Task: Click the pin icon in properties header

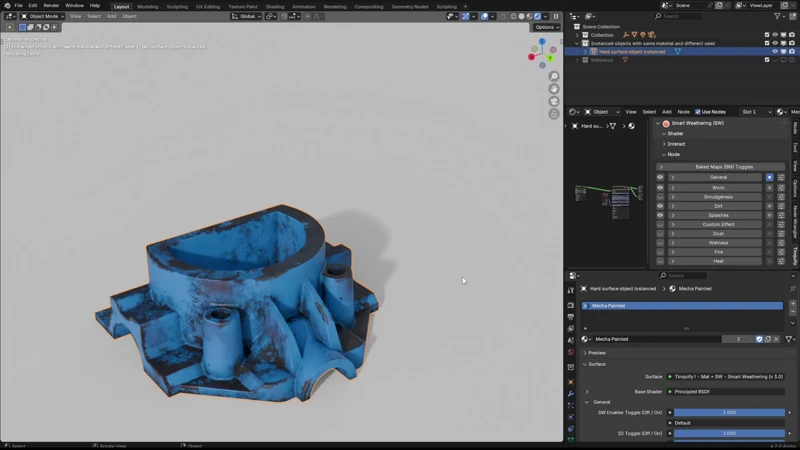Action: [x=792, y=289]
